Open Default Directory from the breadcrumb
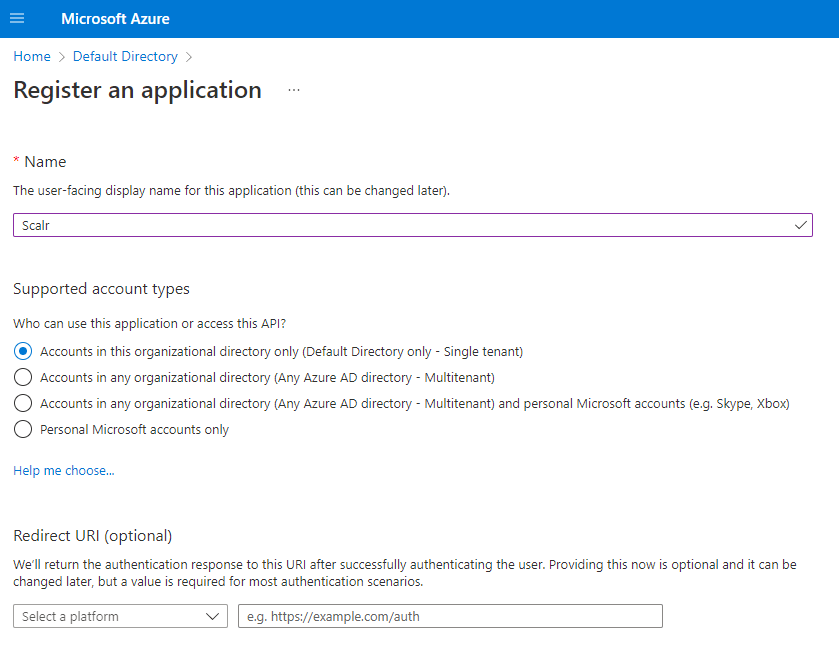 click(x=124, y=56)
